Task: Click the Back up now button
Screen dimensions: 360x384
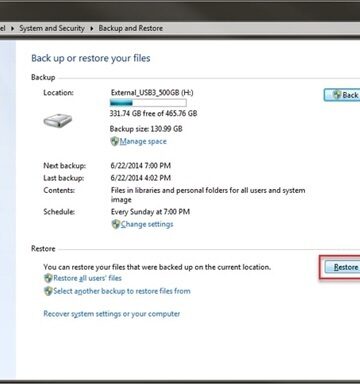Action: click(x=342, y=95)
